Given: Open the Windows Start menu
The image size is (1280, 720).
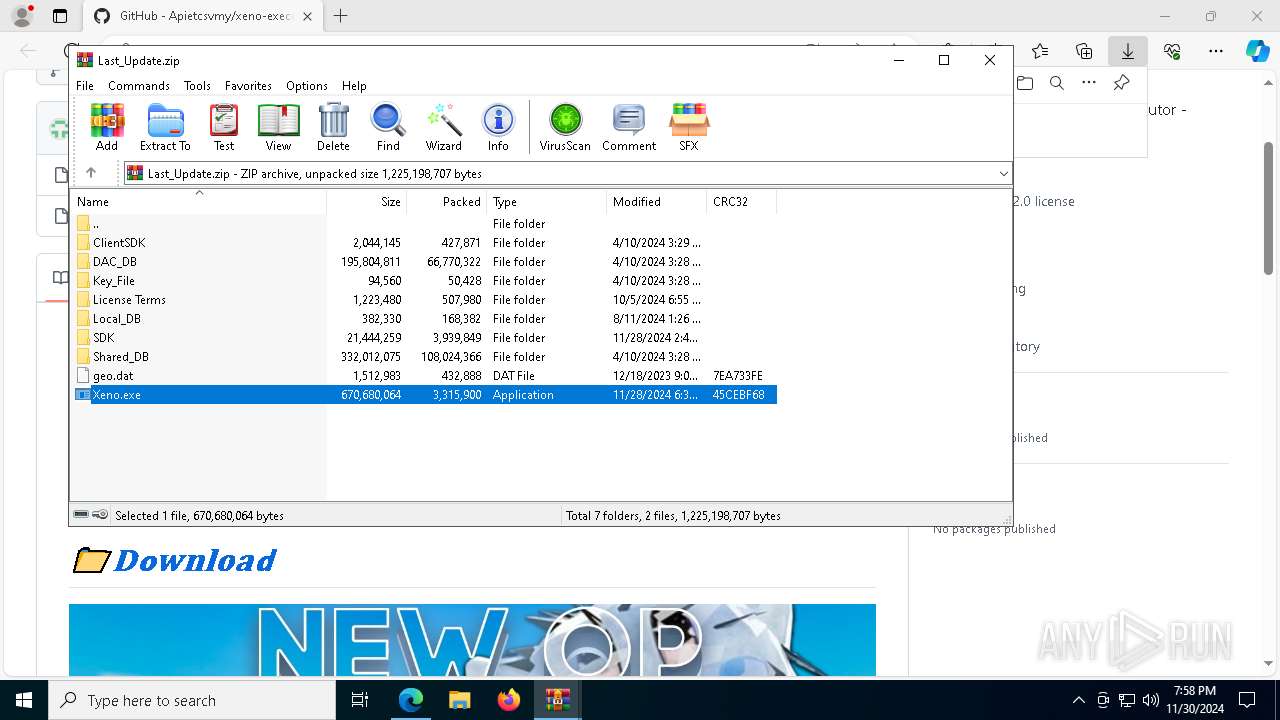Looking at the screenshot, I should [x=24, y=700].
